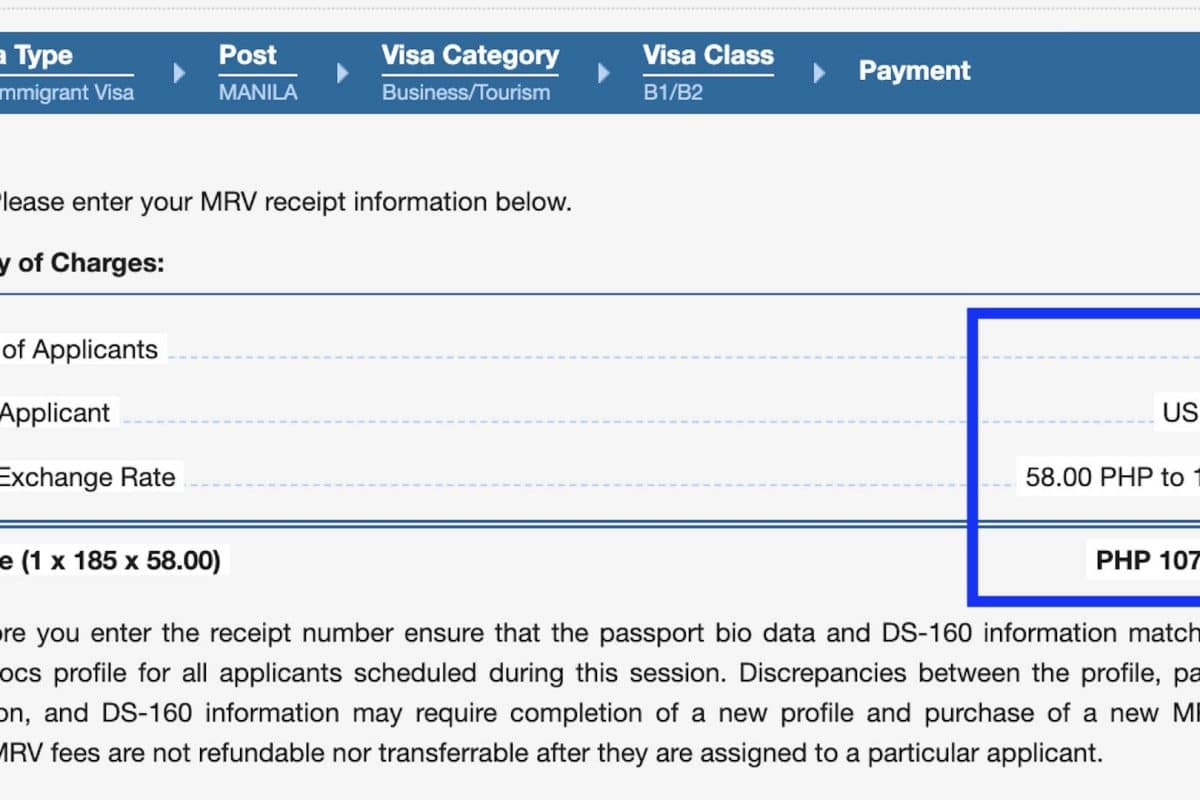Click the Immigrant Visa type value
Screen dimensions: 1200x800
66,93
